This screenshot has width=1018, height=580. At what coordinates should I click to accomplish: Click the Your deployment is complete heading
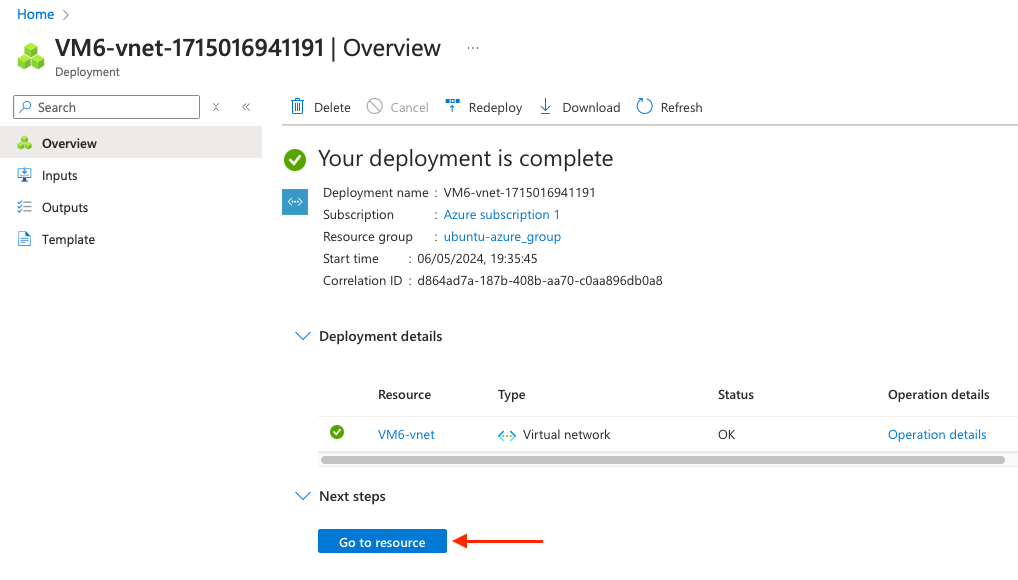click(x=466, y=158)
